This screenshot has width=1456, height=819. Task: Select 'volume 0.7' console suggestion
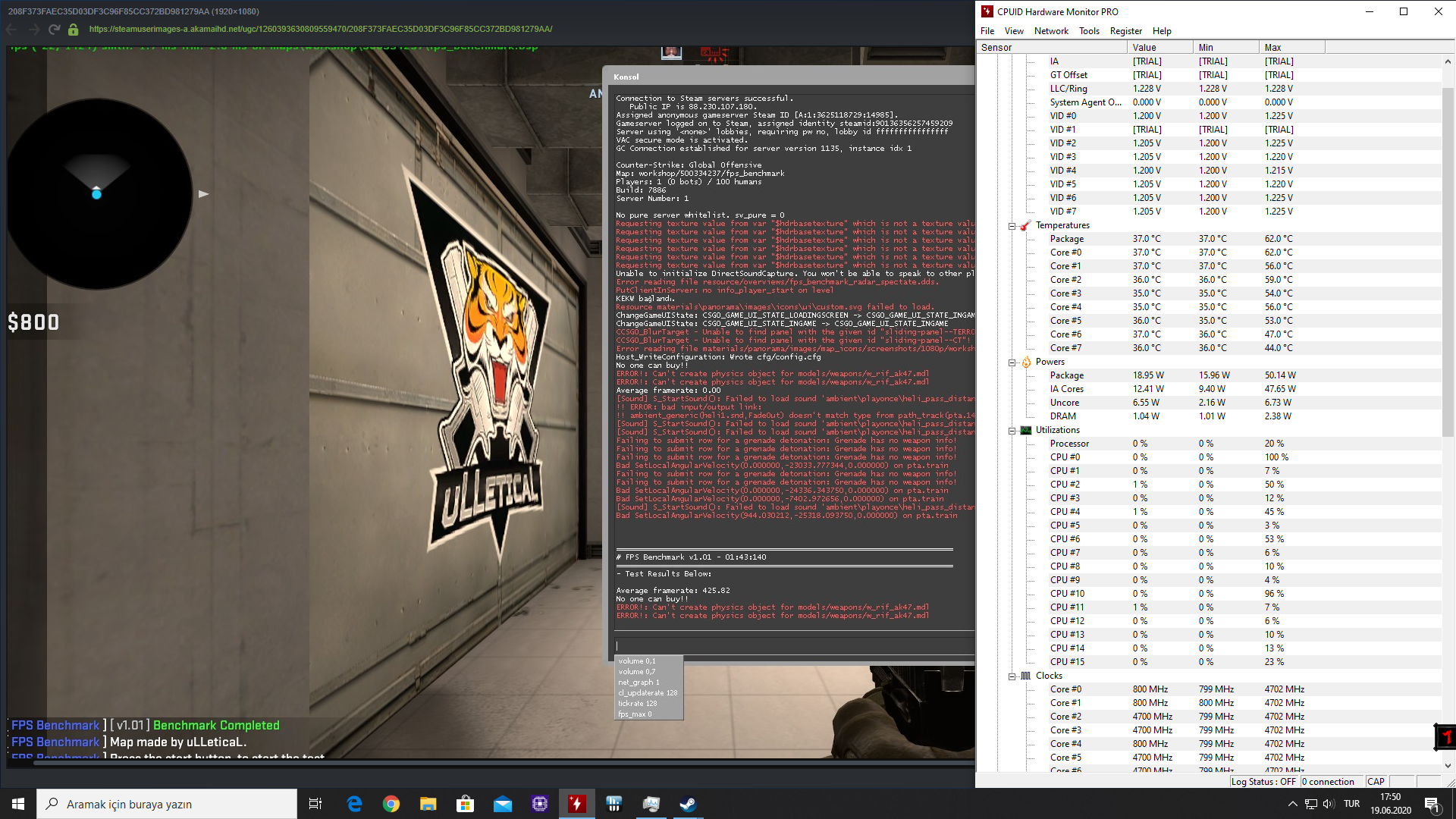648,672
